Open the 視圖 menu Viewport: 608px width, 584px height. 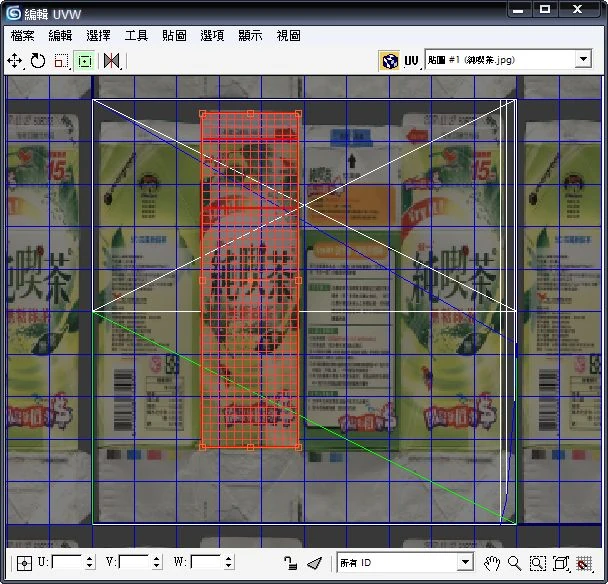pyautogui.click(x=288, y=36)
